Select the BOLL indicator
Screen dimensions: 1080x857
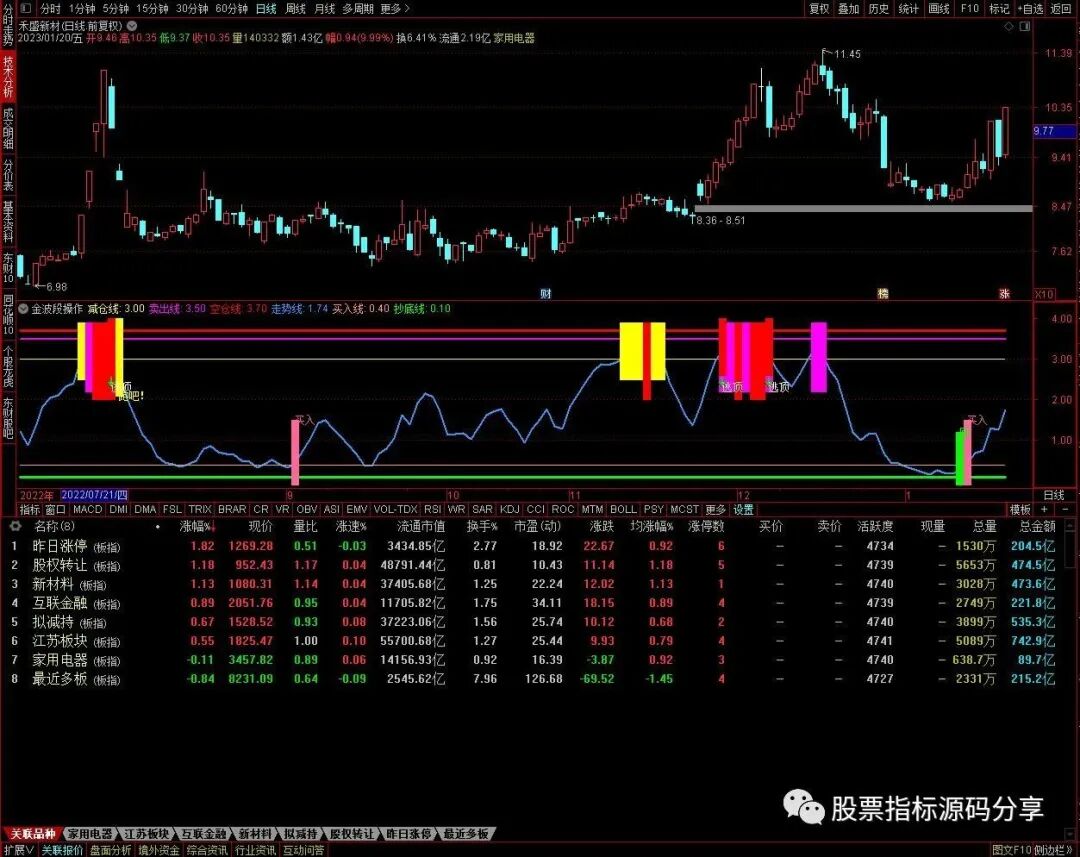pos(623,510)
